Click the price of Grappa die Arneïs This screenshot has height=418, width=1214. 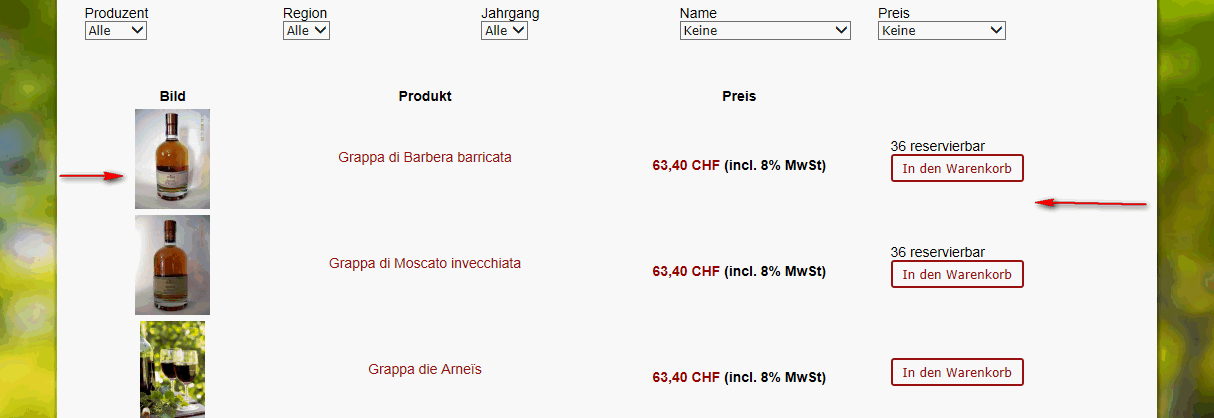pos(686,378)
